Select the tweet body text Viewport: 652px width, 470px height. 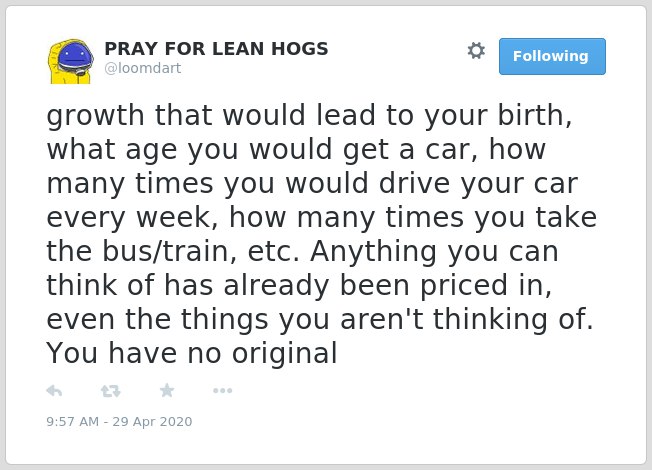click(x=321, y=233)
